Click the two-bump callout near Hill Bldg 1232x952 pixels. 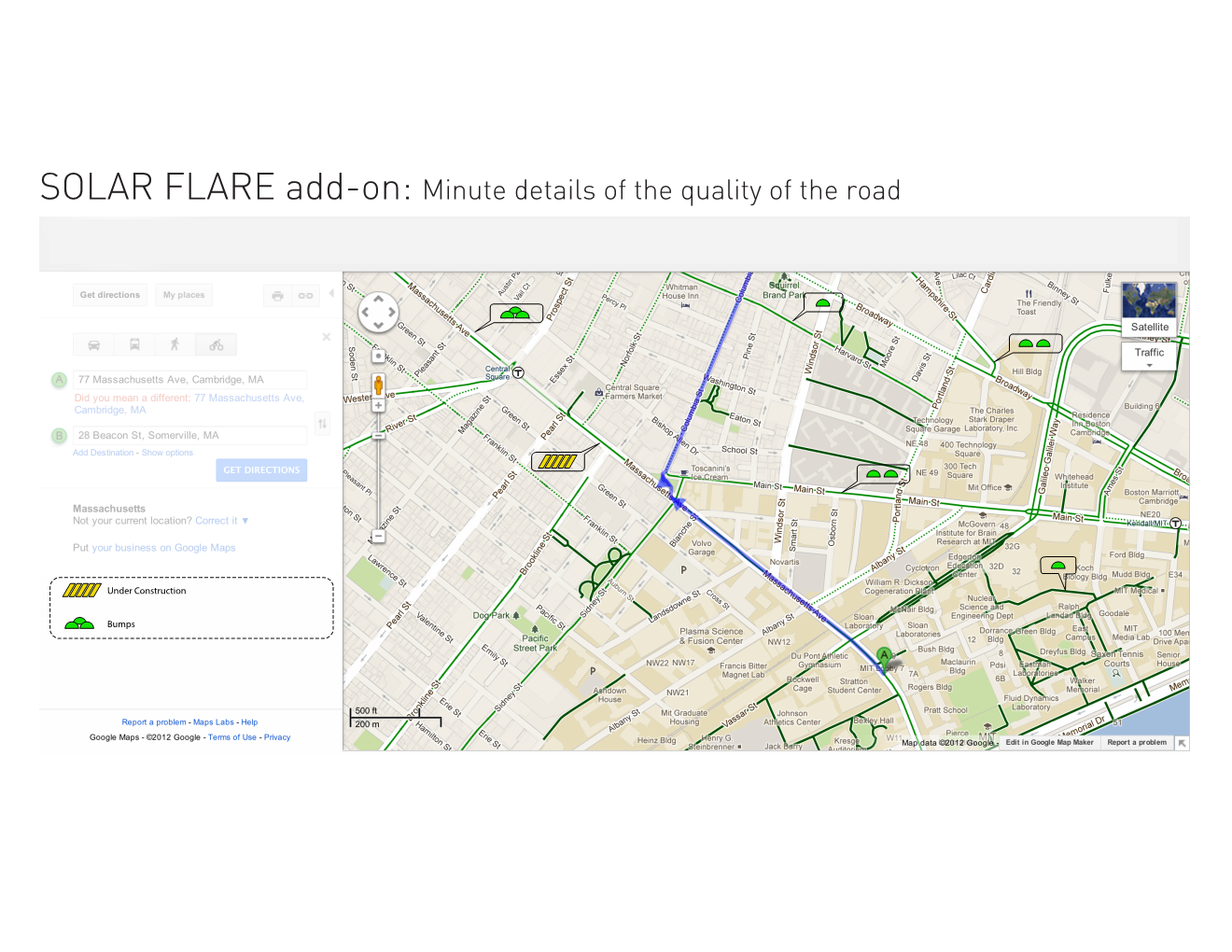tap(1034, 343)
